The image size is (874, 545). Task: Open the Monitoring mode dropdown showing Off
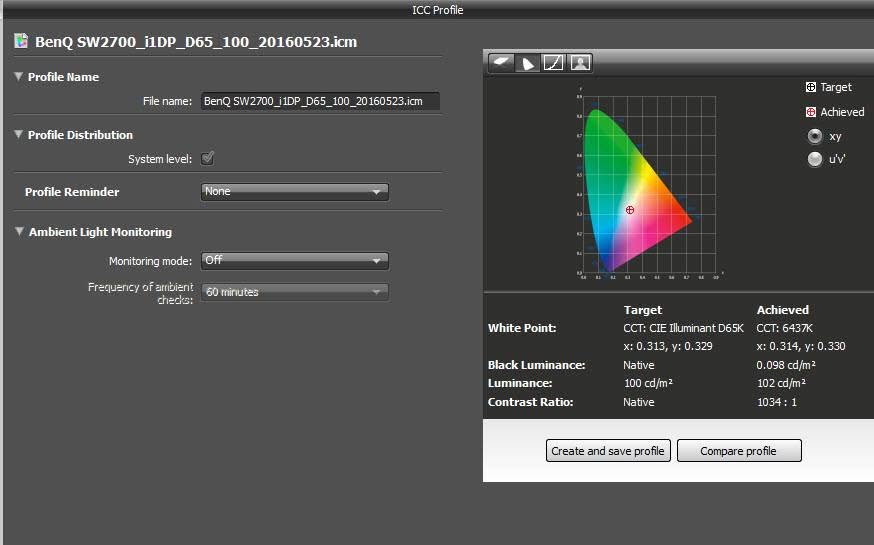[294, 260]
